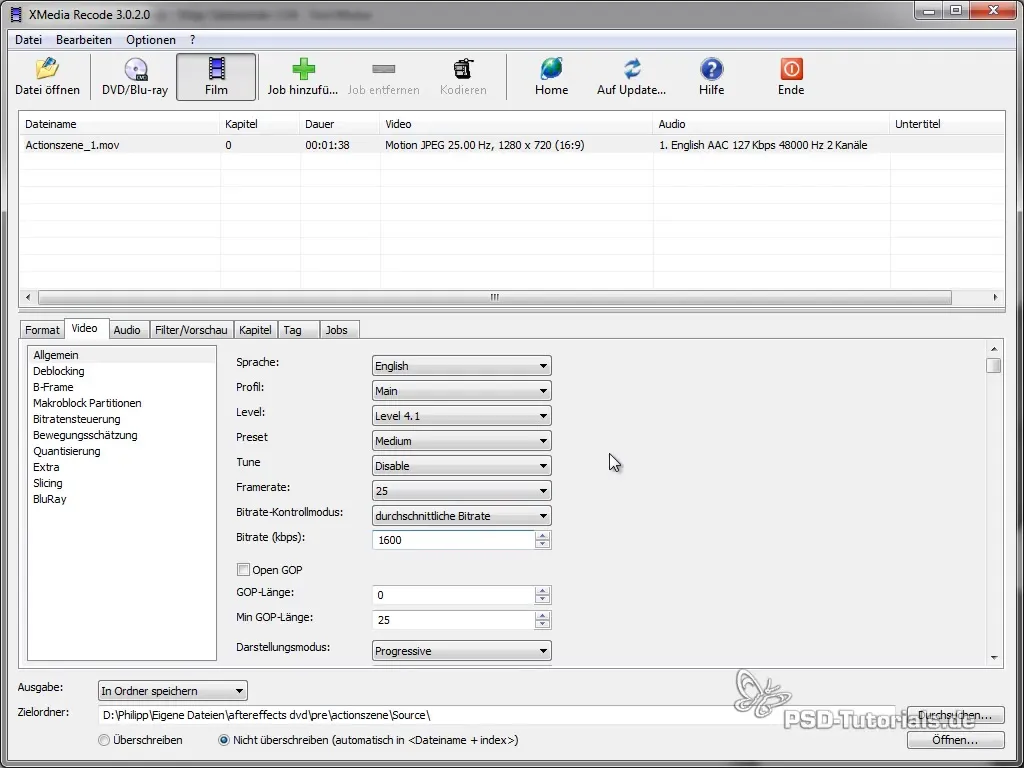The image size is (1024, 768).
Task: Open the Bearbeiten menu
Action: tap(84, 40)
